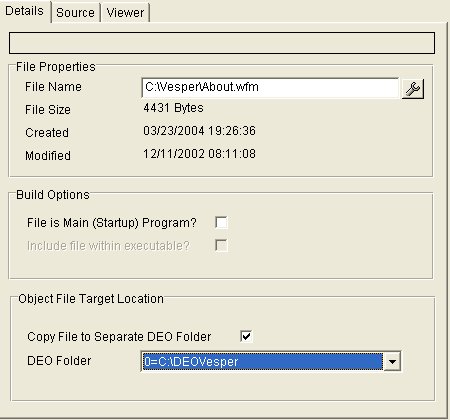Click the Created date 03/23/2004

(x=173, y=131)
